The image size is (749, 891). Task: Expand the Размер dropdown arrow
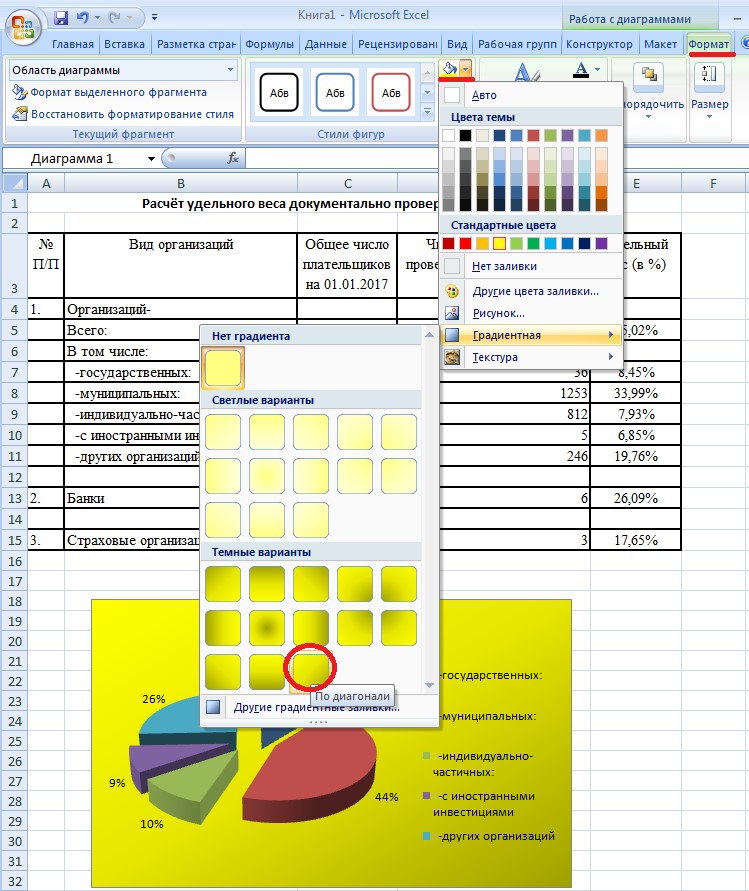[x=709, y=117]
